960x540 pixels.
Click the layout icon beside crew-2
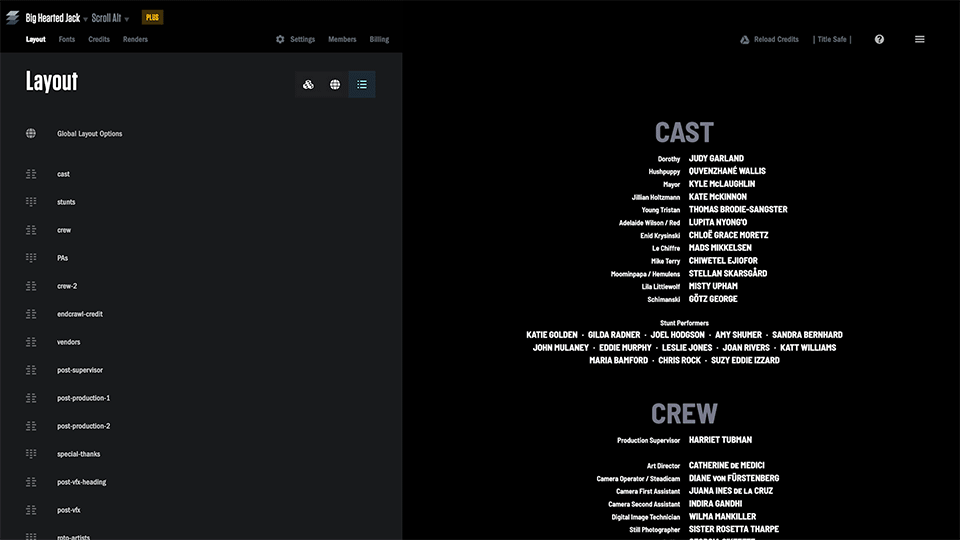[31, 286]
